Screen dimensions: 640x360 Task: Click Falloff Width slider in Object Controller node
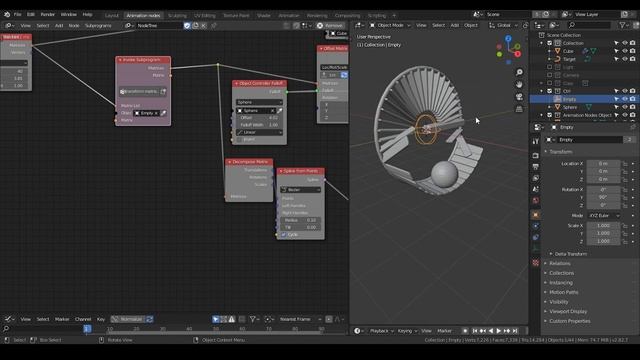pos(259,125)
